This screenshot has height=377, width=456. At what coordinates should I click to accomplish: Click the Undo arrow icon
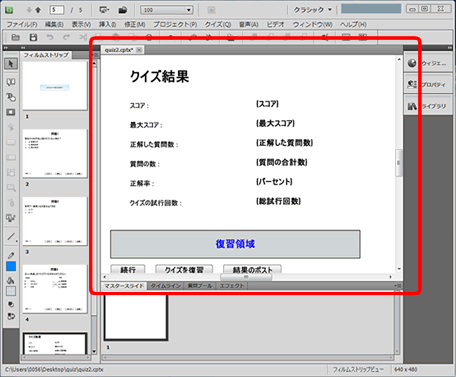(50, 37)
